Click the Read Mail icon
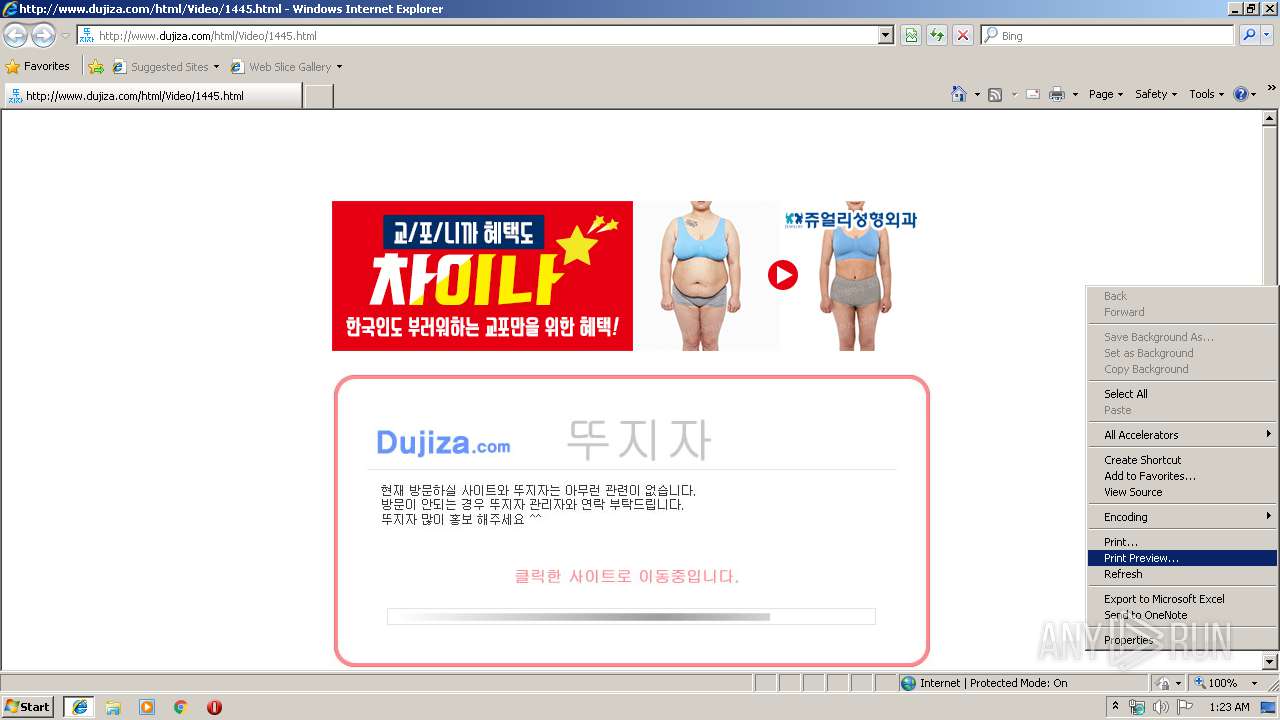 point(1033,94)
